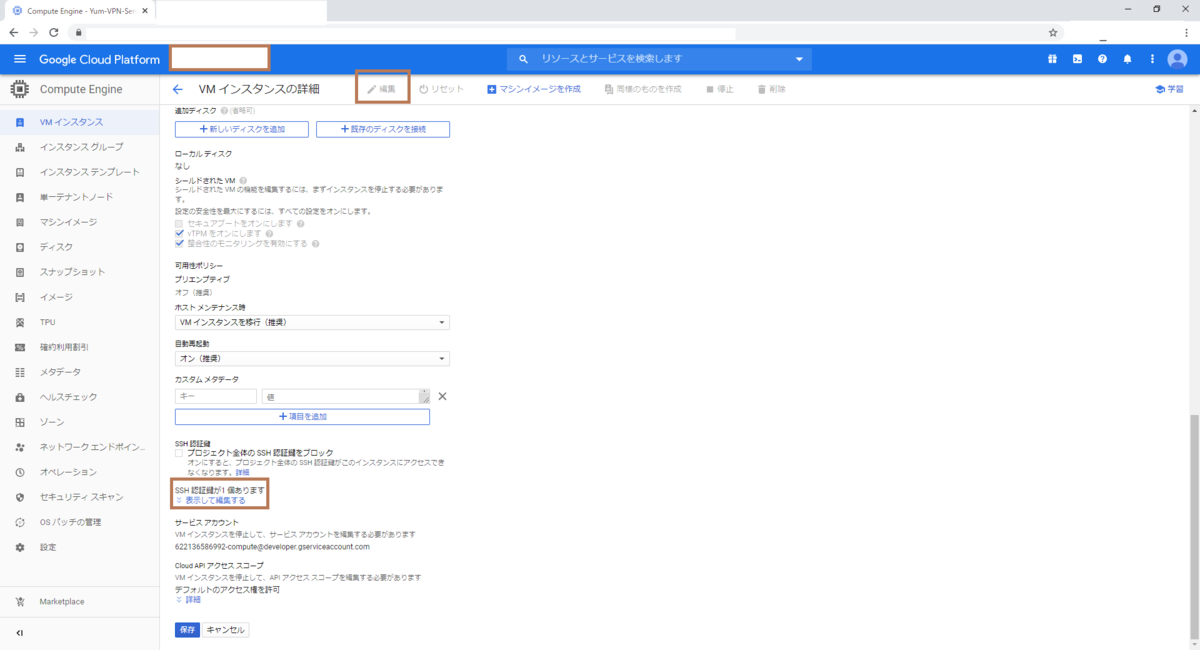The width and height of the screenshot is (1200, 650).
Task: Check プロジェクト全体の SSH 認証鍵をブロック
Action: click(178, 455)
